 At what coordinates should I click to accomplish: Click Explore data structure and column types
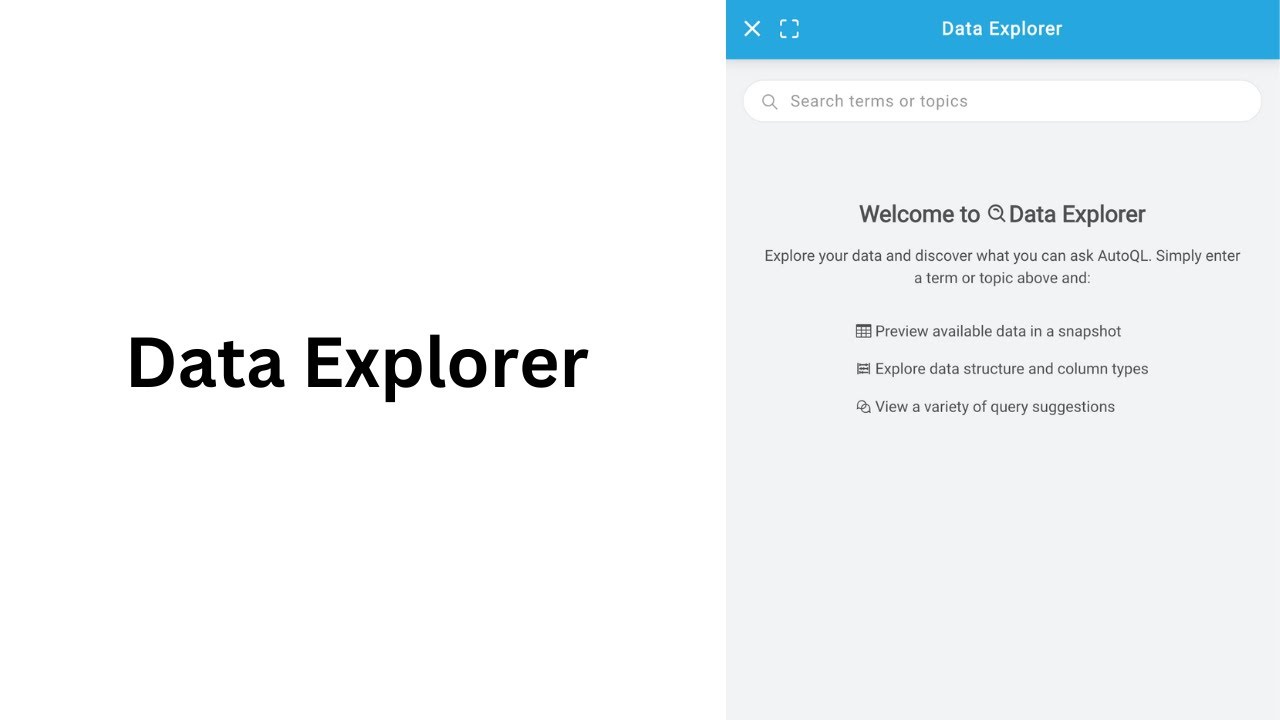1011,369
